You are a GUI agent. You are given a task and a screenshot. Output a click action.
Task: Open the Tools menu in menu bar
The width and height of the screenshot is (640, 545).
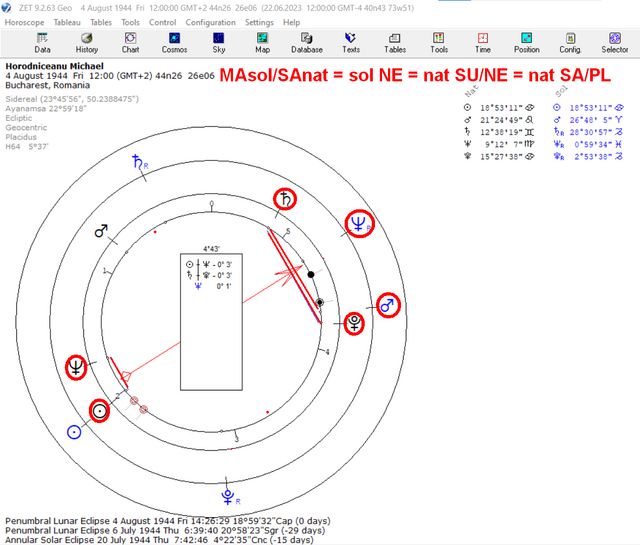(130, 22)
